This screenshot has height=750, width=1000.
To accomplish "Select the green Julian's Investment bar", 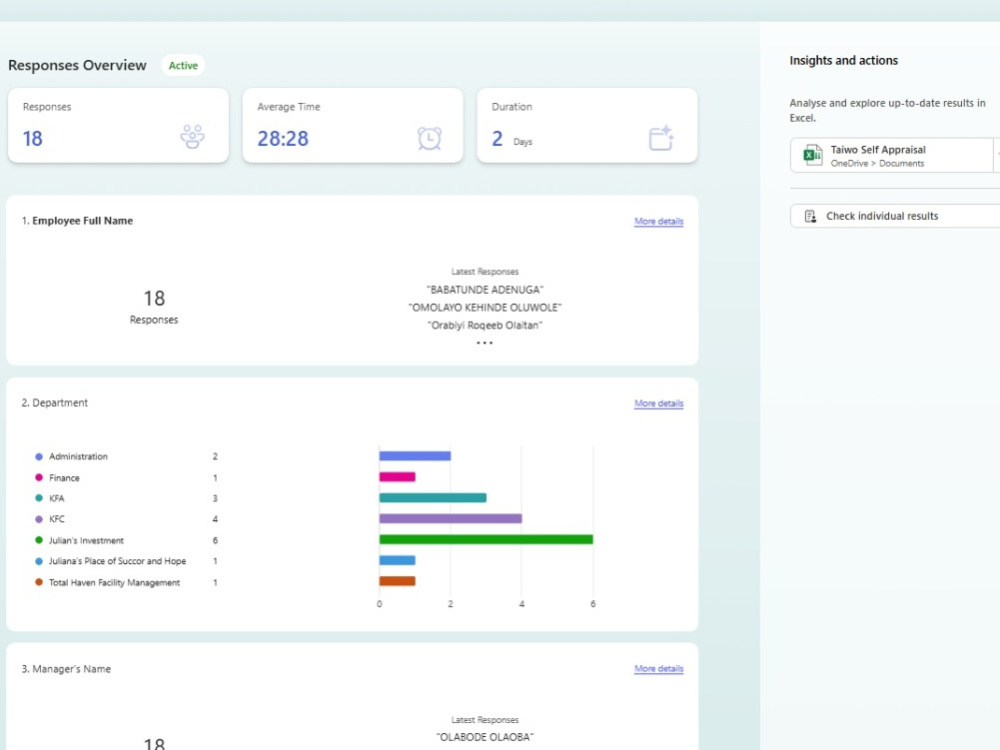I will pos(486,540).
